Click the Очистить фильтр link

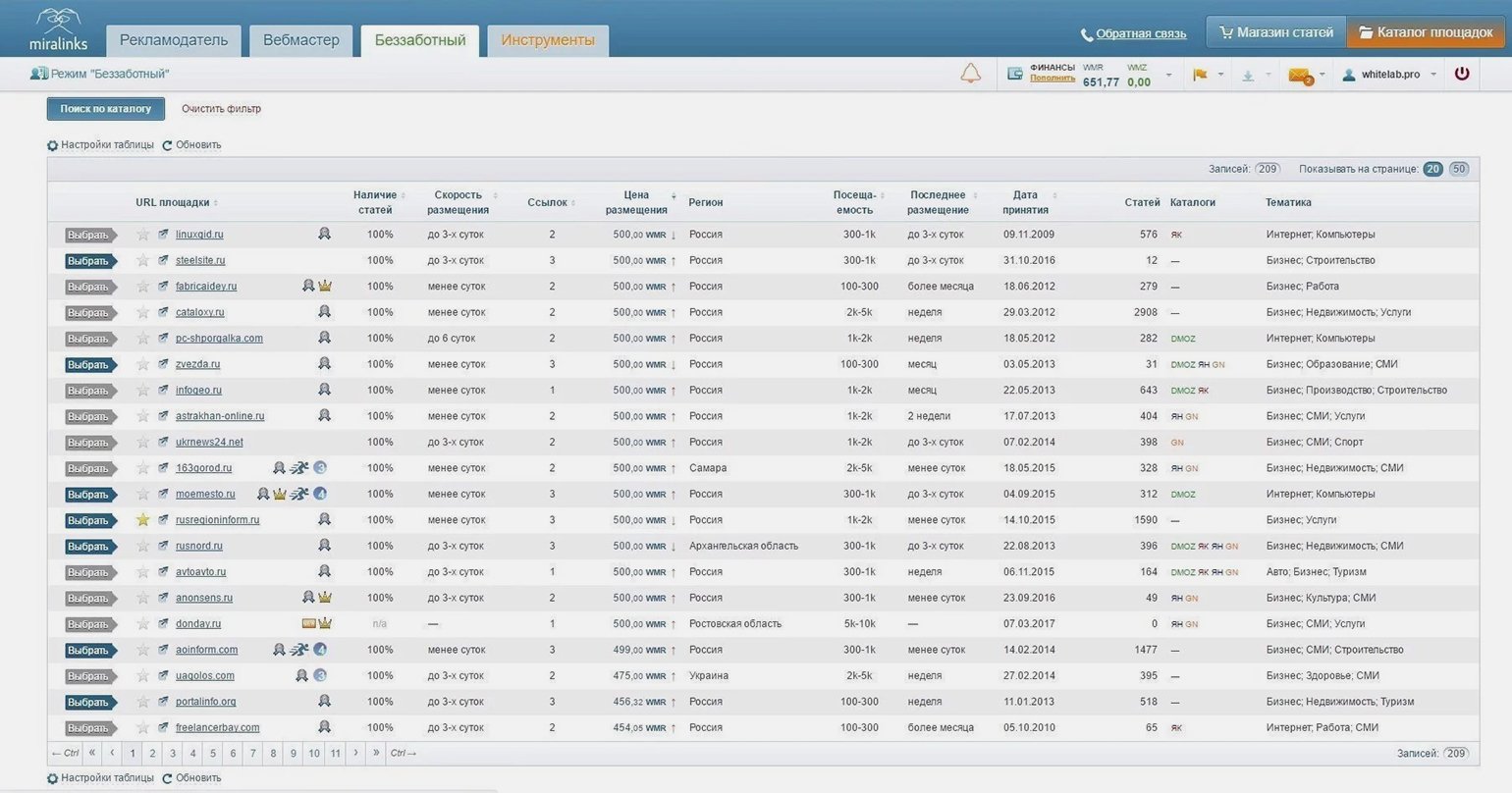click(x=221, y=109)
